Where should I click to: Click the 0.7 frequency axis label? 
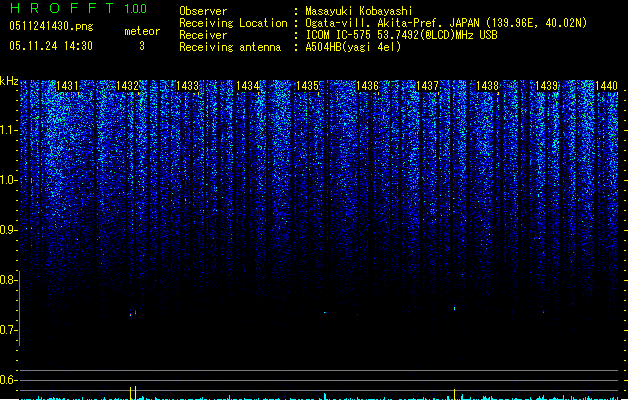[x=8, y=330]
